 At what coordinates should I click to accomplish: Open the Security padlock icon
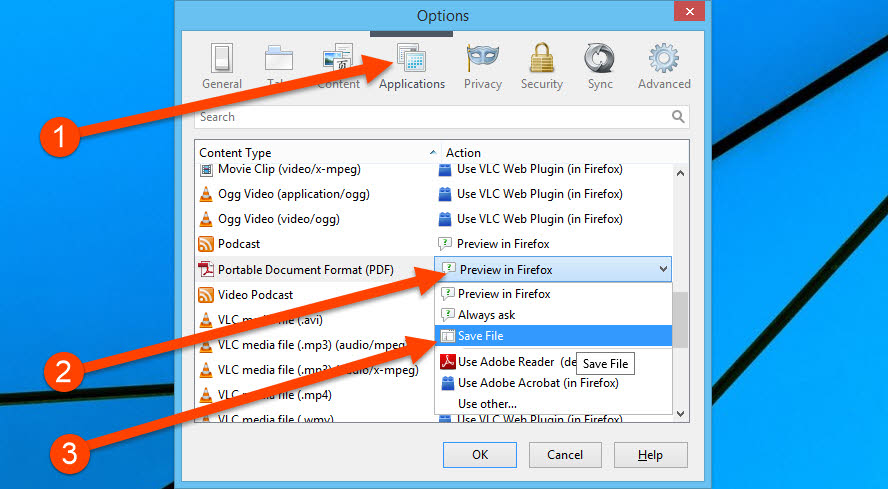[541, 58]
